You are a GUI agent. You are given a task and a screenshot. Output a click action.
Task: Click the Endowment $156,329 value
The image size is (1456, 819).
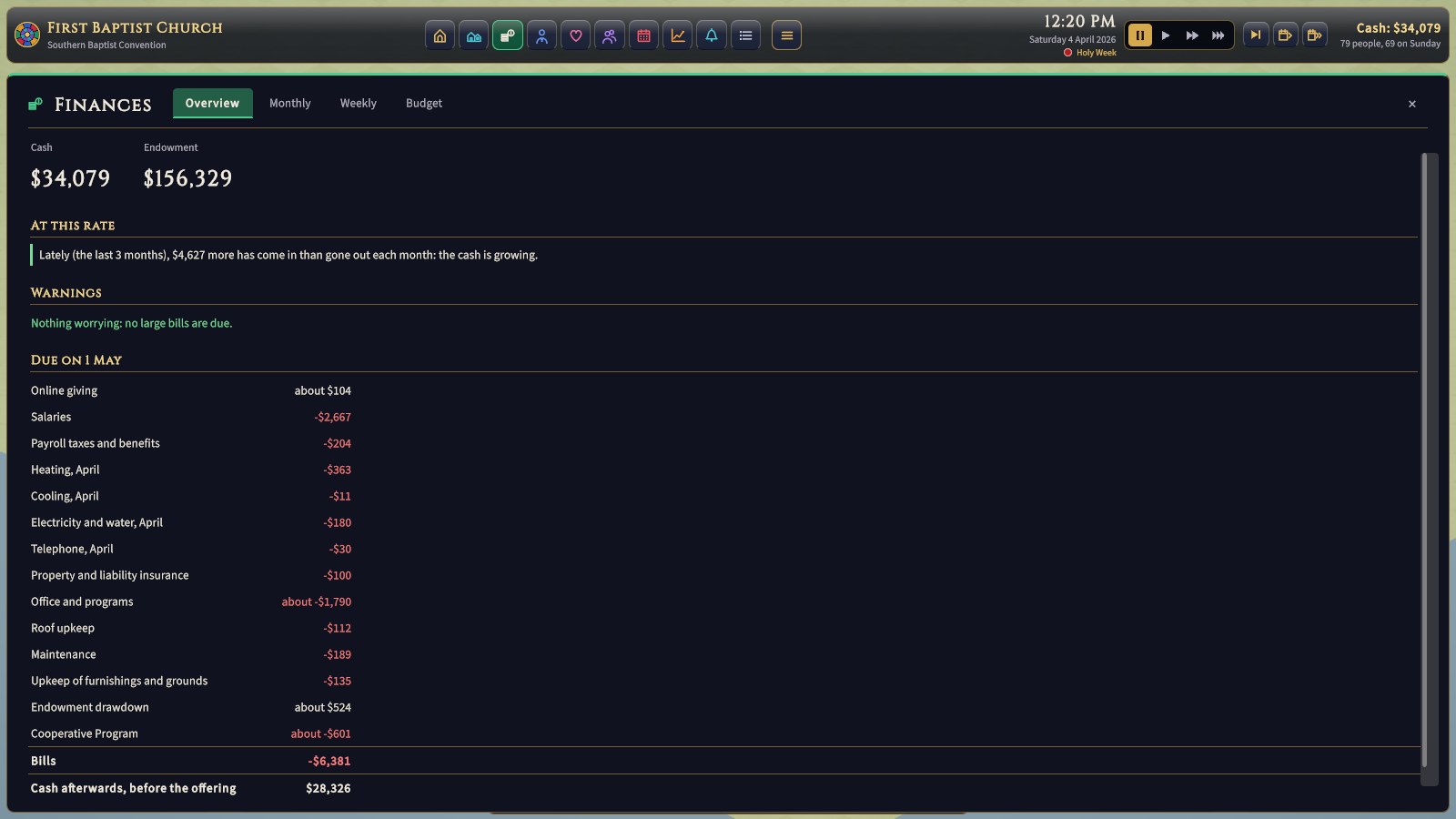[x=187, y=178]
